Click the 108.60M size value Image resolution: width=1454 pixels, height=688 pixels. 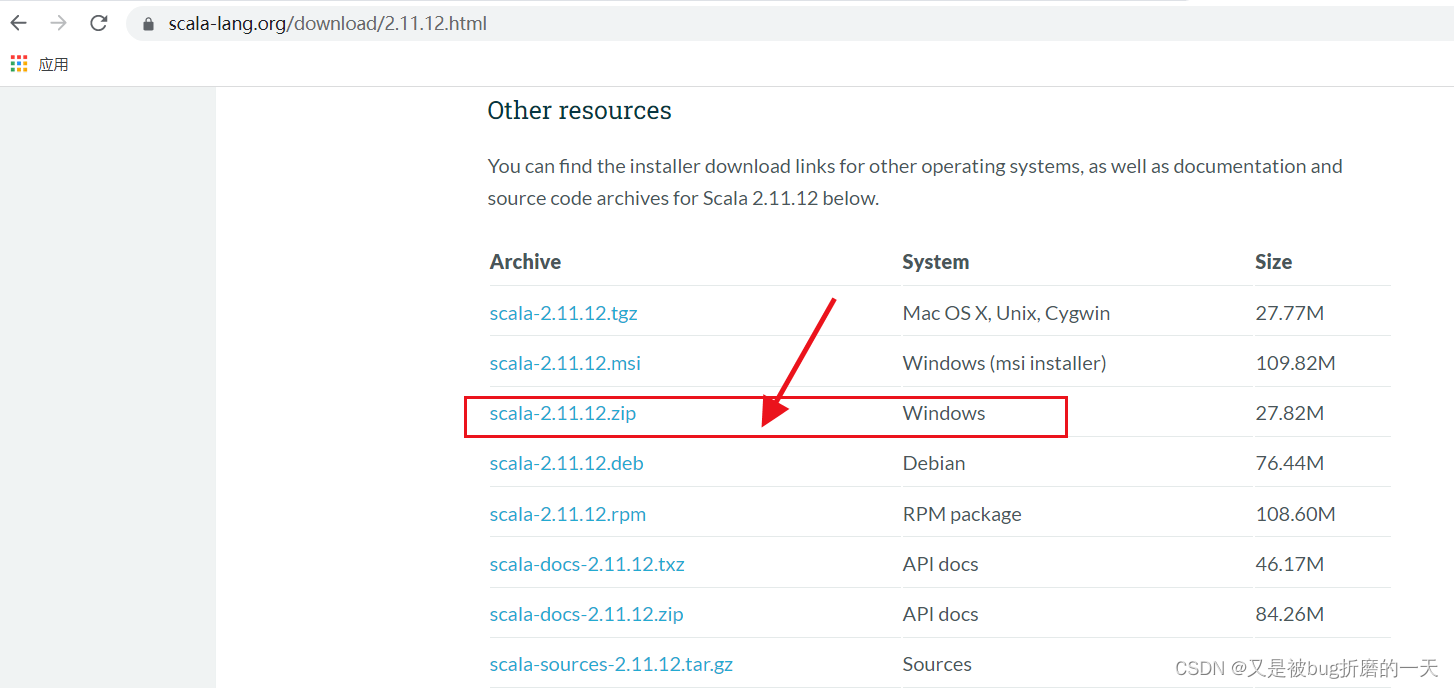pos(1295,514)
